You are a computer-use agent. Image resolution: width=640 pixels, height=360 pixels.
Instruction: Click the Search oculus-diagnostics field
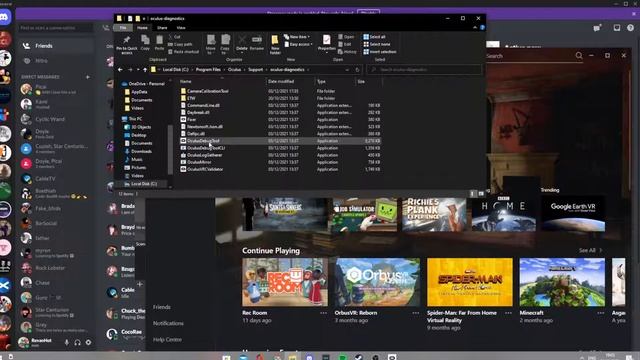point(424,70)
